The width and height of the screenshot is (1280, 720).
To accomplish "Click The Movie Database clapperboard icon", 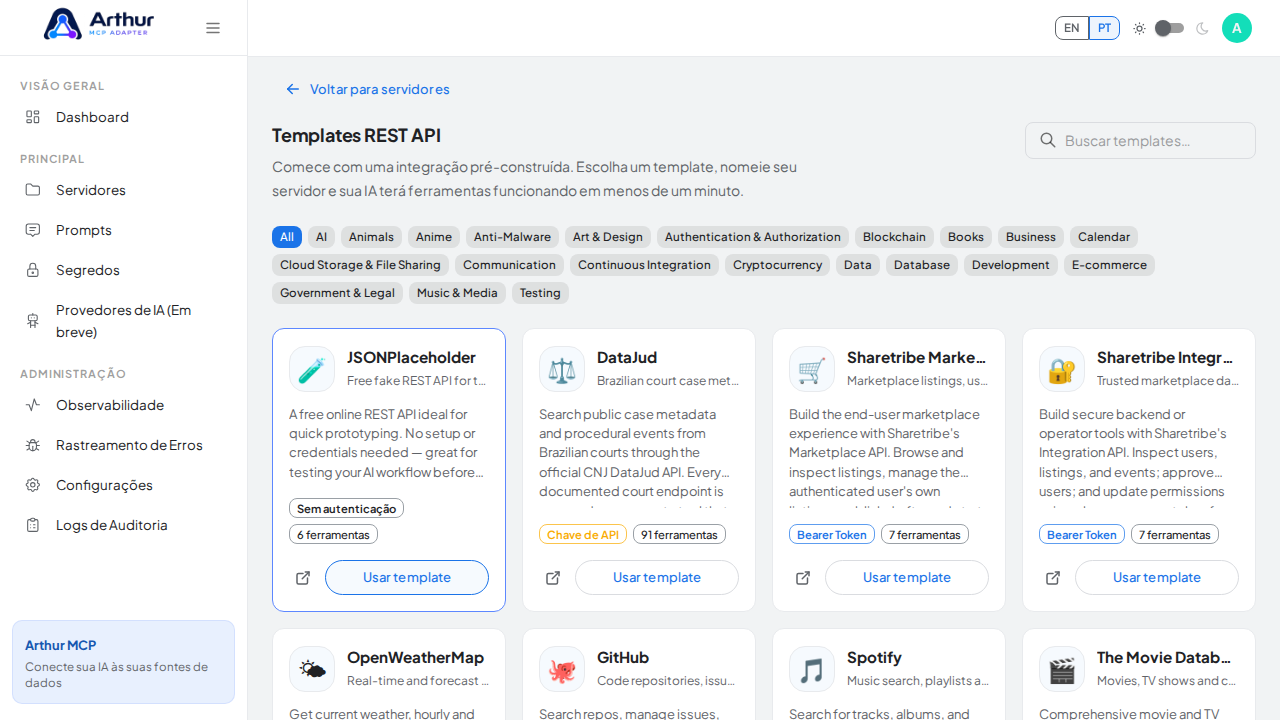I will tap(1062, 669).
